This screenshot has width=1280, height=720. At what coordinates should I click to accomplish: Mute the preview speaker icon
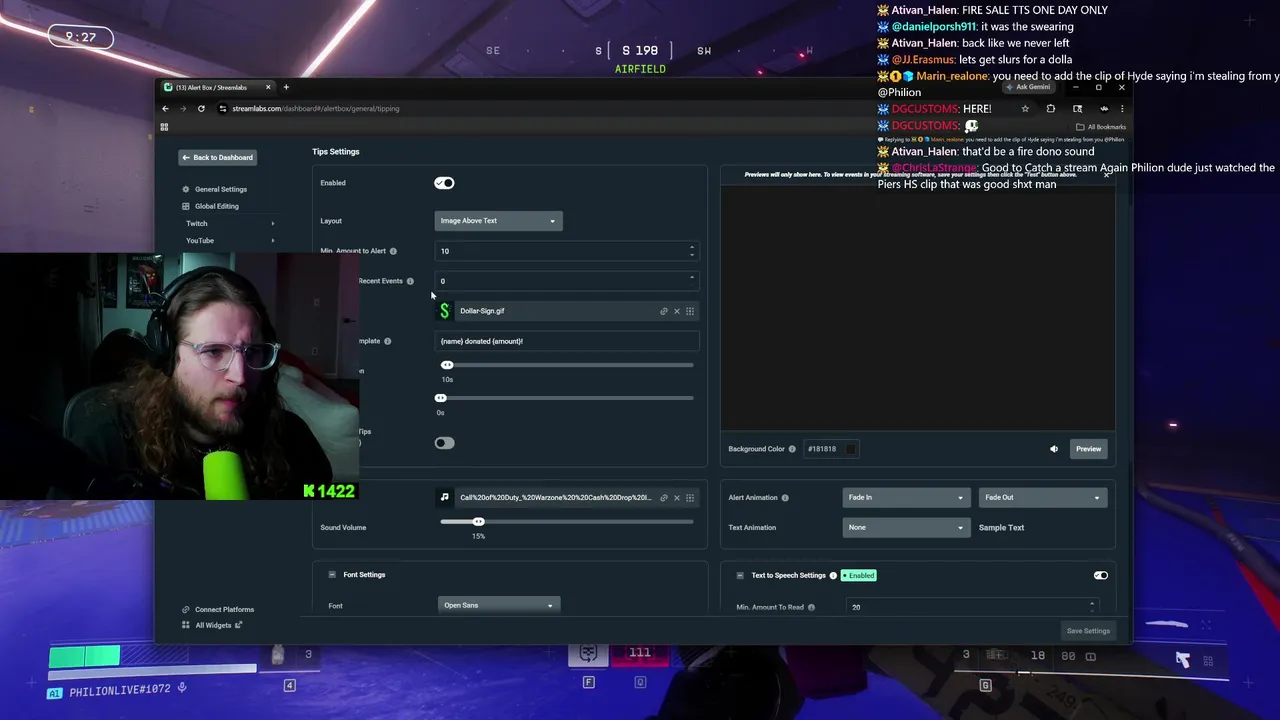pyautogui.click(x=1054, y=449)
